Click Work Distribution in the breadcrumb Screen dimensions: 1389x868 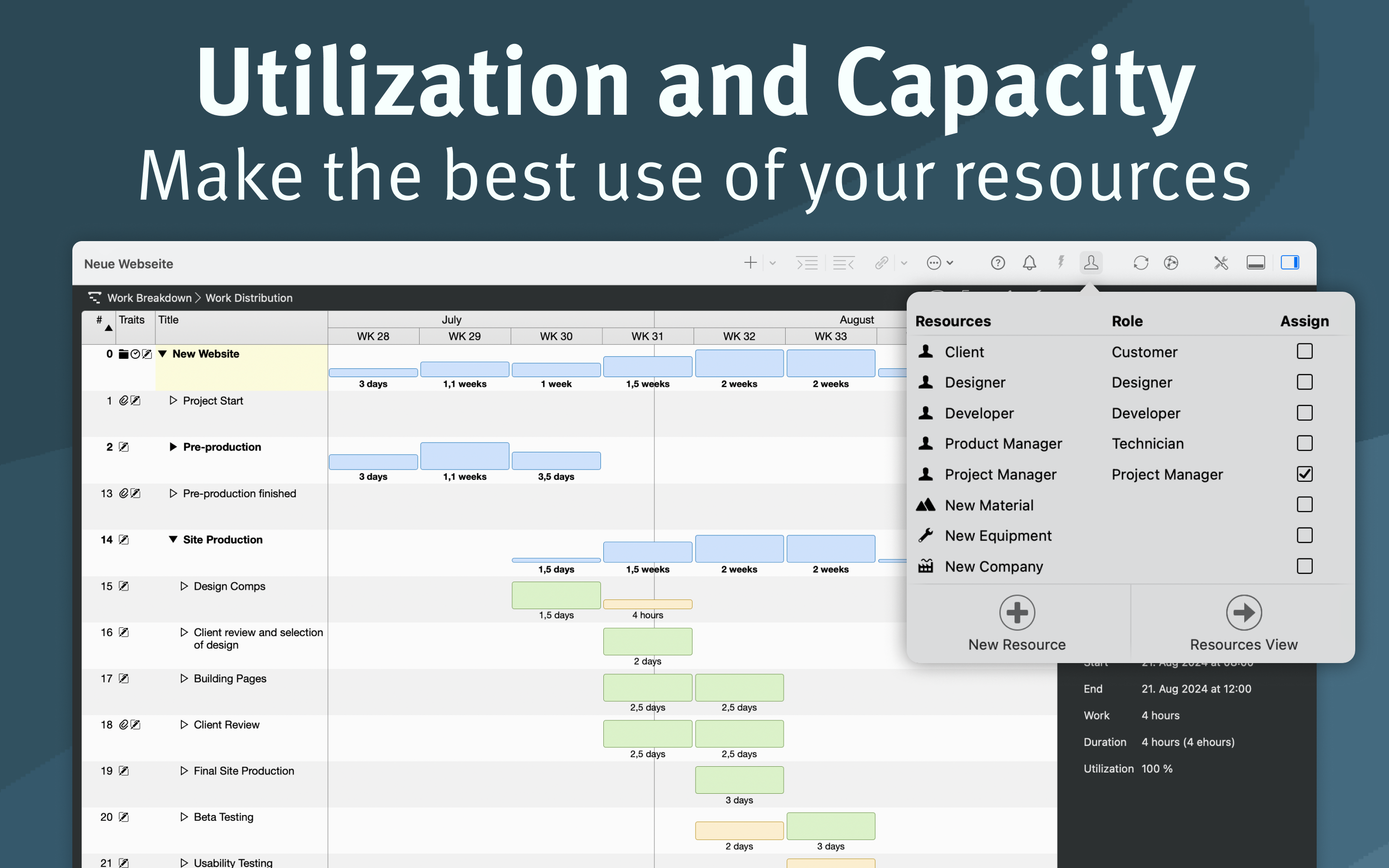point(248,298)
